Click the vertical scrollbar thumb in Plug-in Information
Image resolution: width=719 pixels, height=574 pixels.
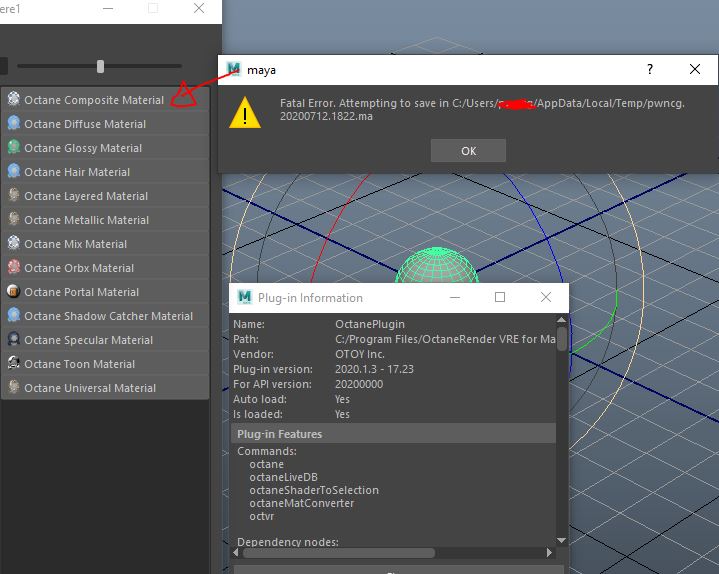562,338
